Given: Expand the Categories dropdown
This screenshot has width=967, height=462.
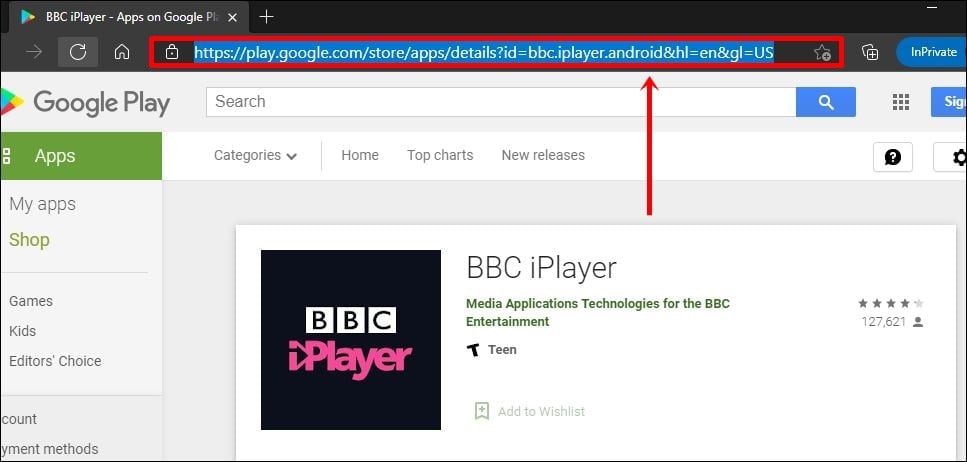Looking at the screenshot, I should [x=255, y=155].
